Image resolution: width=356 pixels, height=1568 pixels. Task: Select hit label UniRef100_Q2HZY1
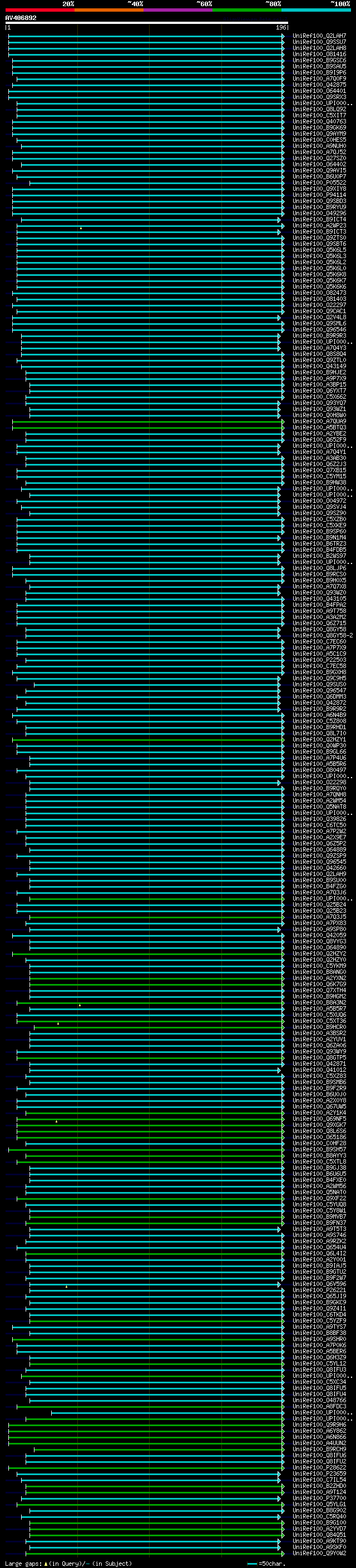pyautogui.click(x=319, y=740)
